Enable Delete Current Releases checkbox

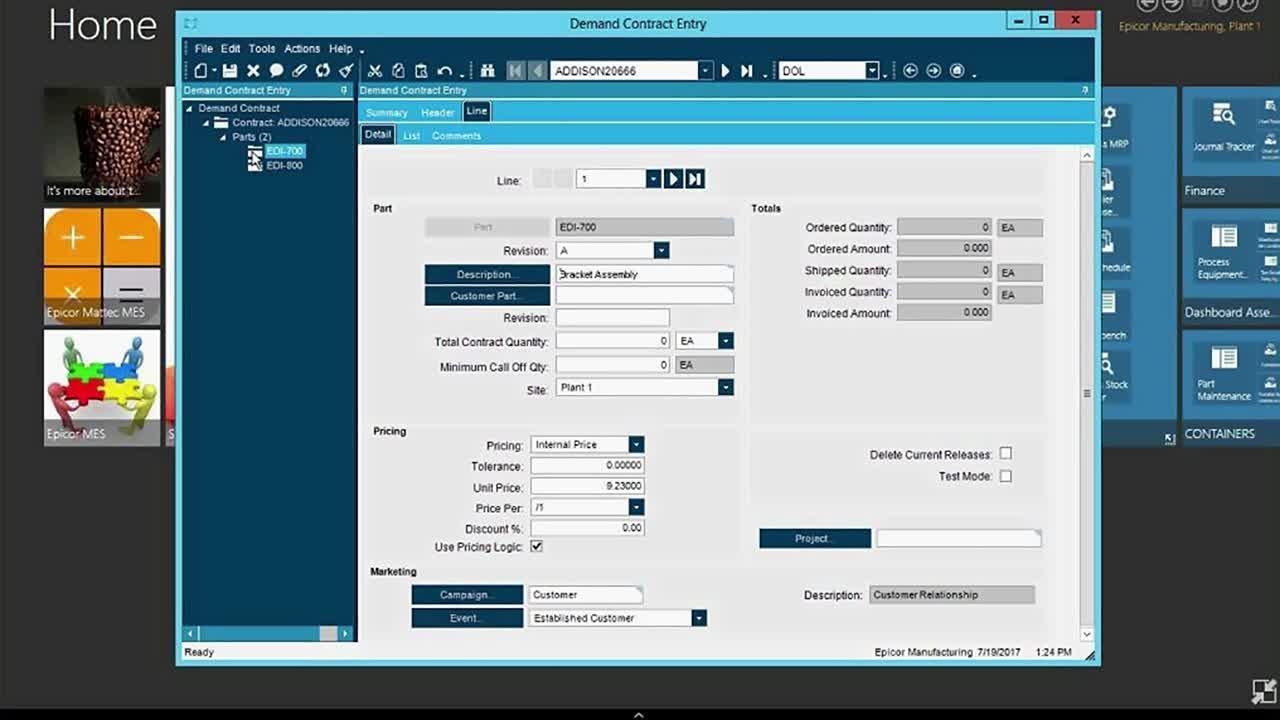pos(1006,454)
